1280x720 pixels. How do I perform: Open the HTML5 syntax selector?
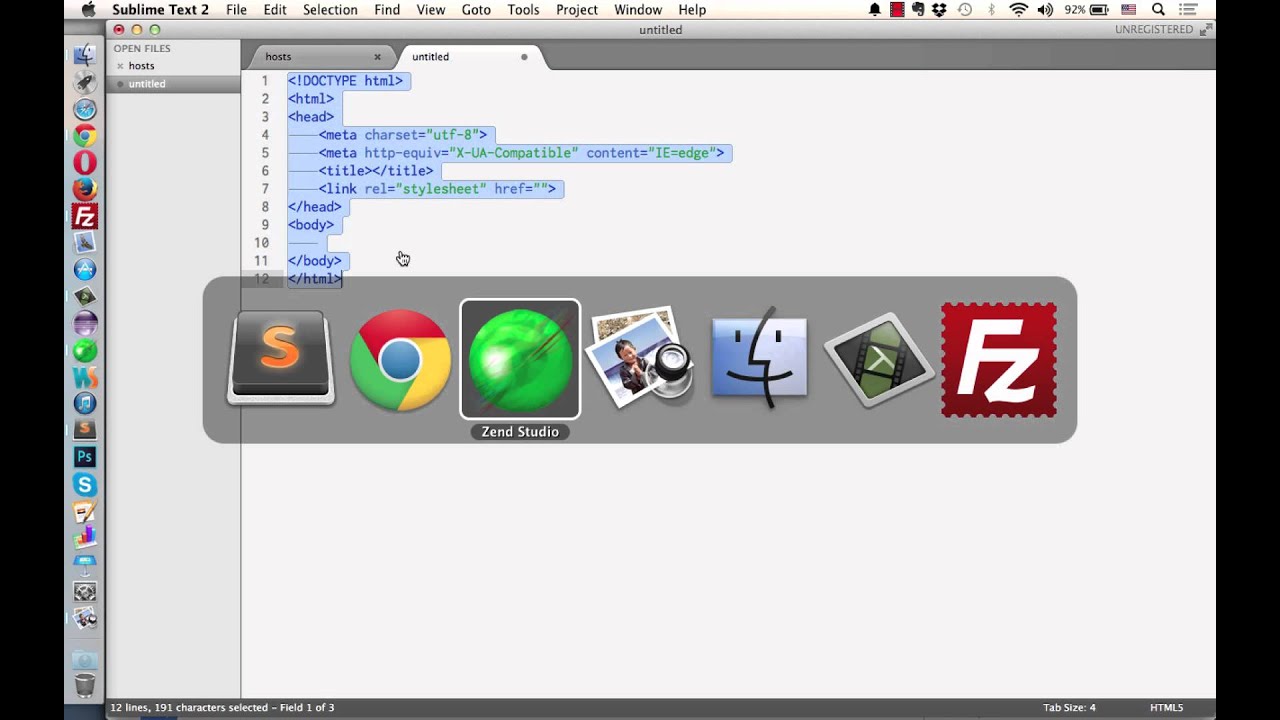(1166, 708)
